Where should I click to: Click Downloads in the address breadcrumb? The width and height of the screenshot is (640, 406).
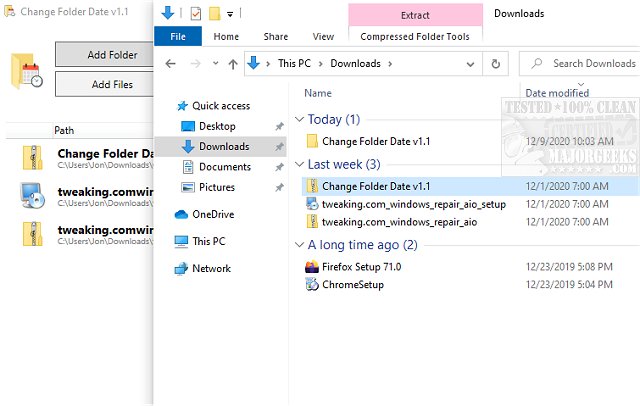[x=356, y=64]
